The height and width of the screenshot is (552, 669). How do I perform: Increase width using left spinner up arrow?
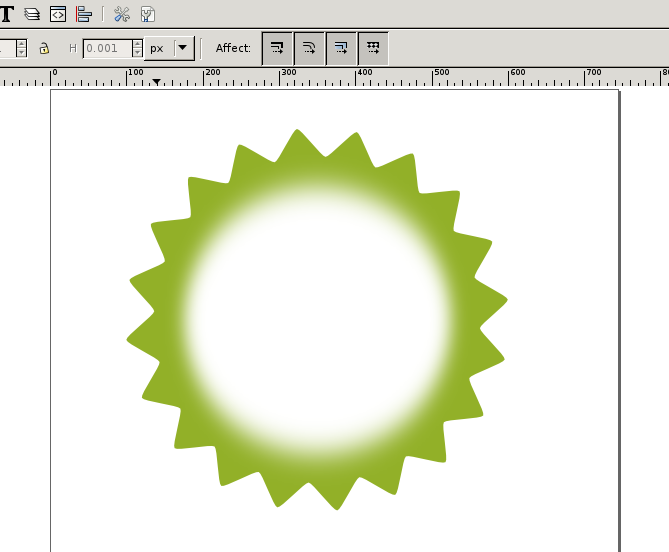point(21,43)
